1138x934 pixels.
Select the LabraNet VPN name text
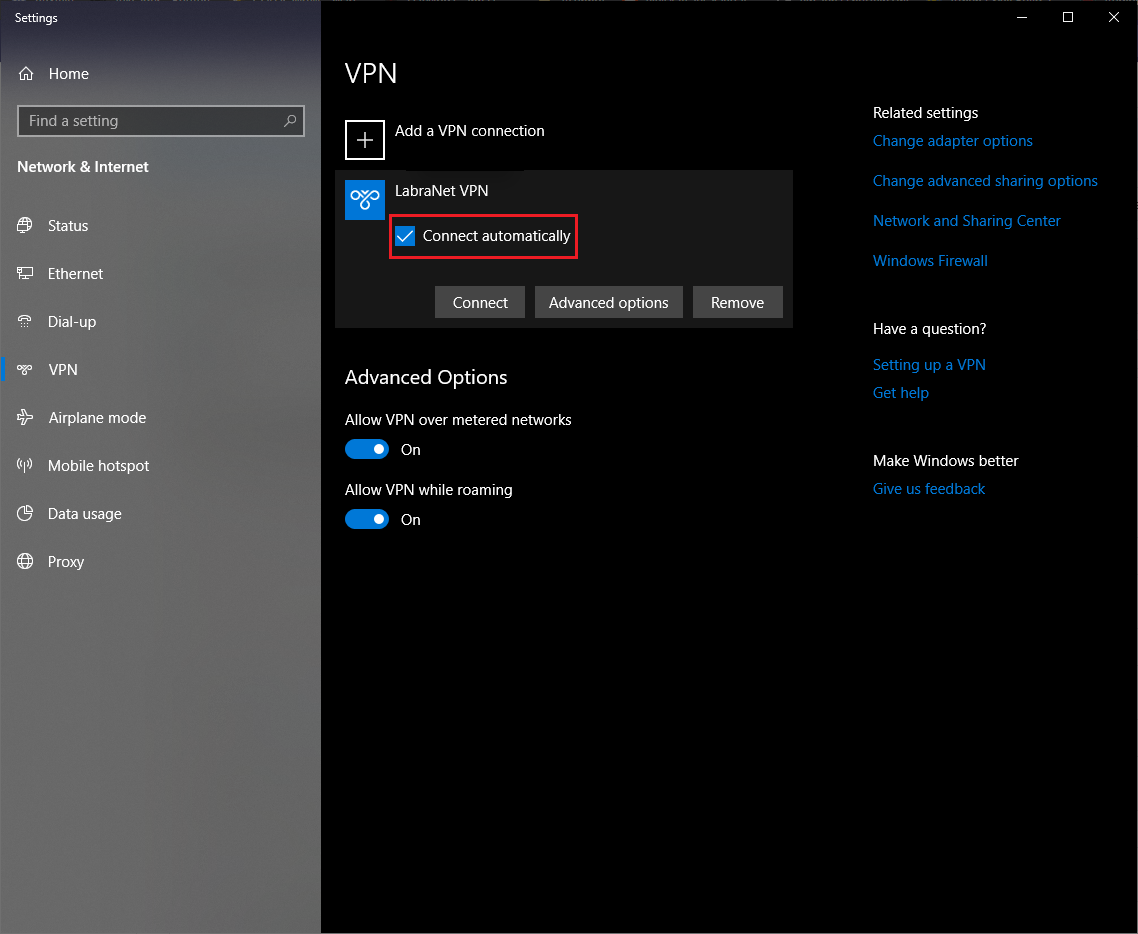click(441, 191)
